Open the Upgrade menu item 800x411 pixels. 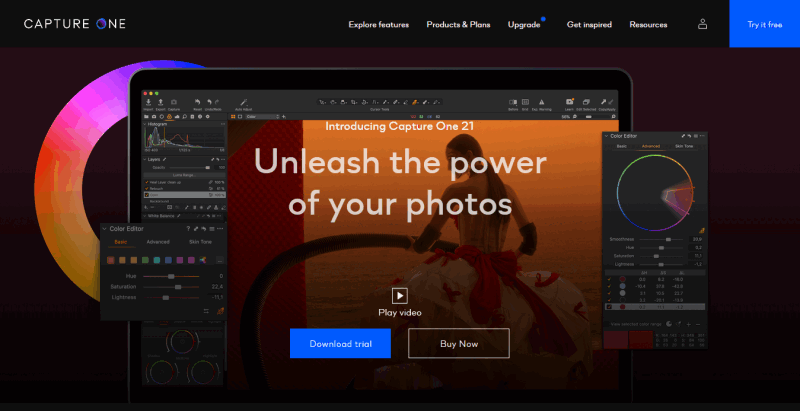pyautogui.click(x=524, y=24)
